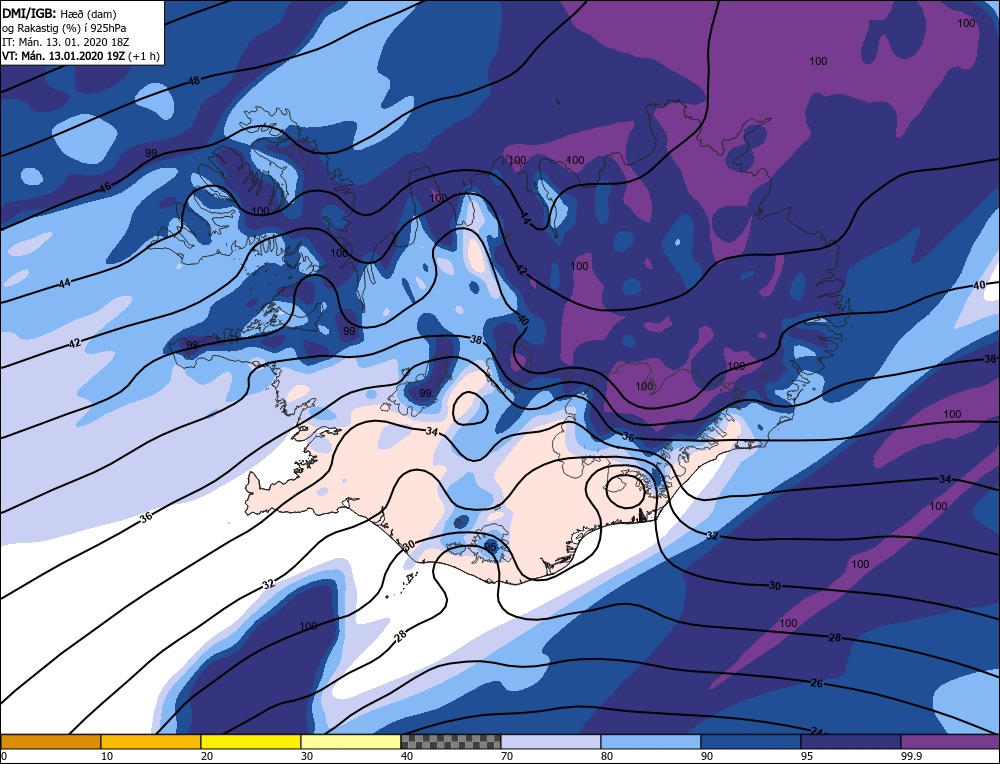
Task: Click the '80' legend scale value
Action: [607, 756]
